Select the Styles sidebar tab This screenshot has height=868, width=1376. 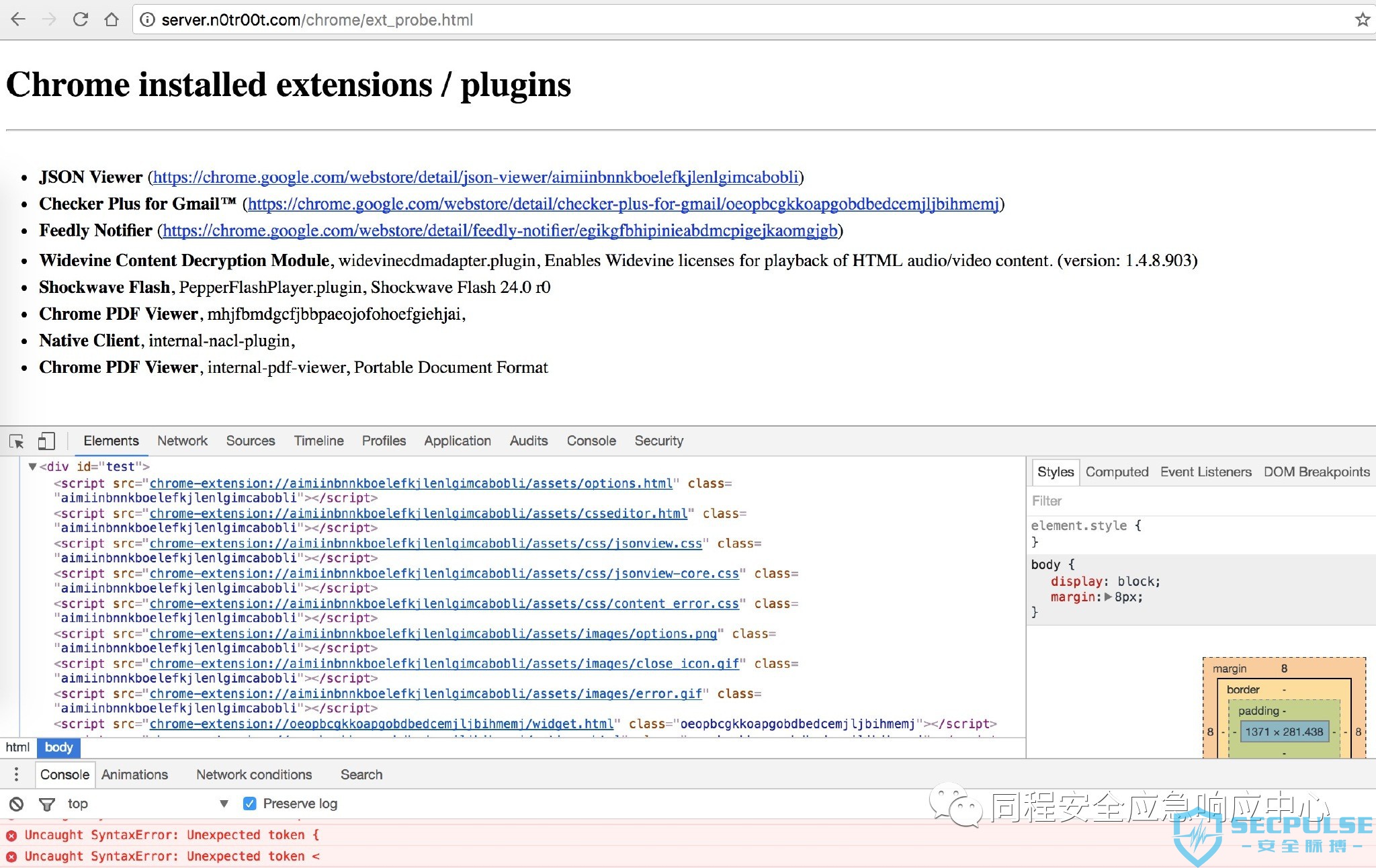1056,472
